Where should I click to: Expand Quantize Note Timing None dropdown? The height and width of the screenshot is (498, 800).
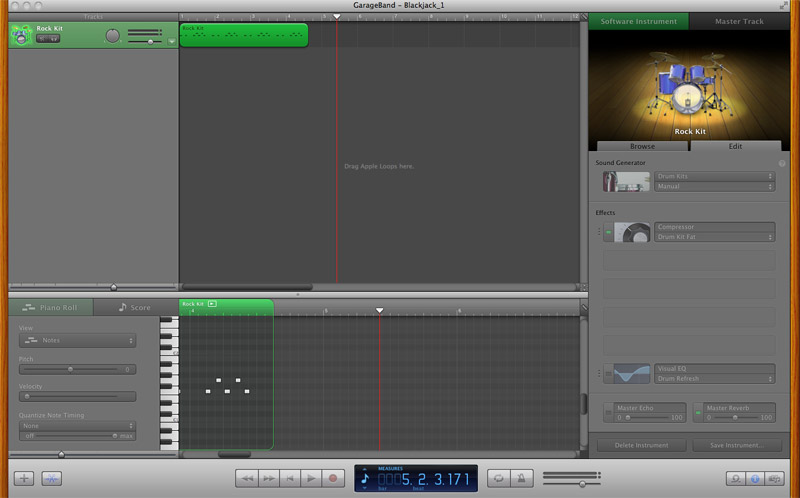[76, 425]
